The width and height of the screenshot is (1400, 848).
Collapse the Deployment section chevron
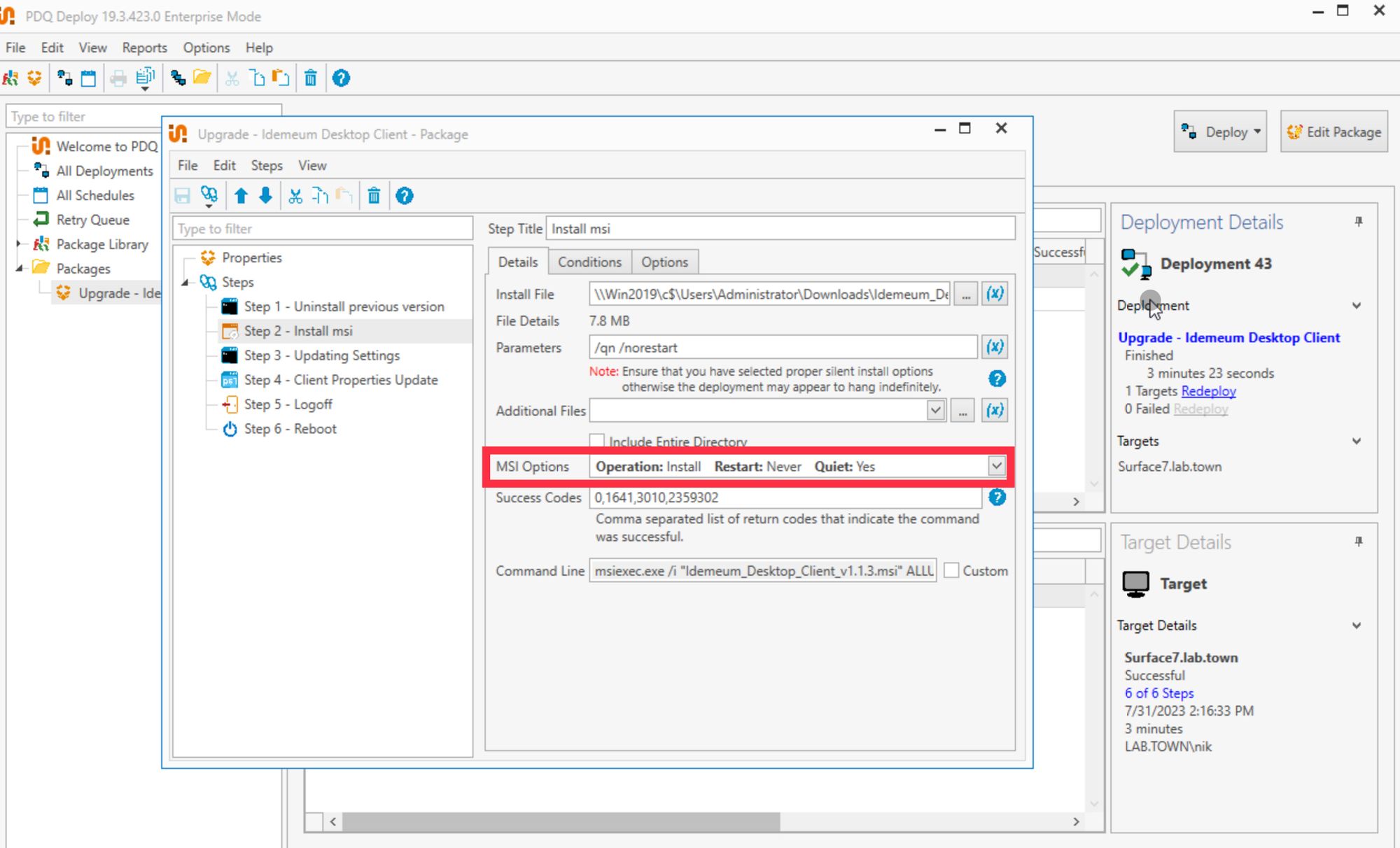click(1357, 306)
